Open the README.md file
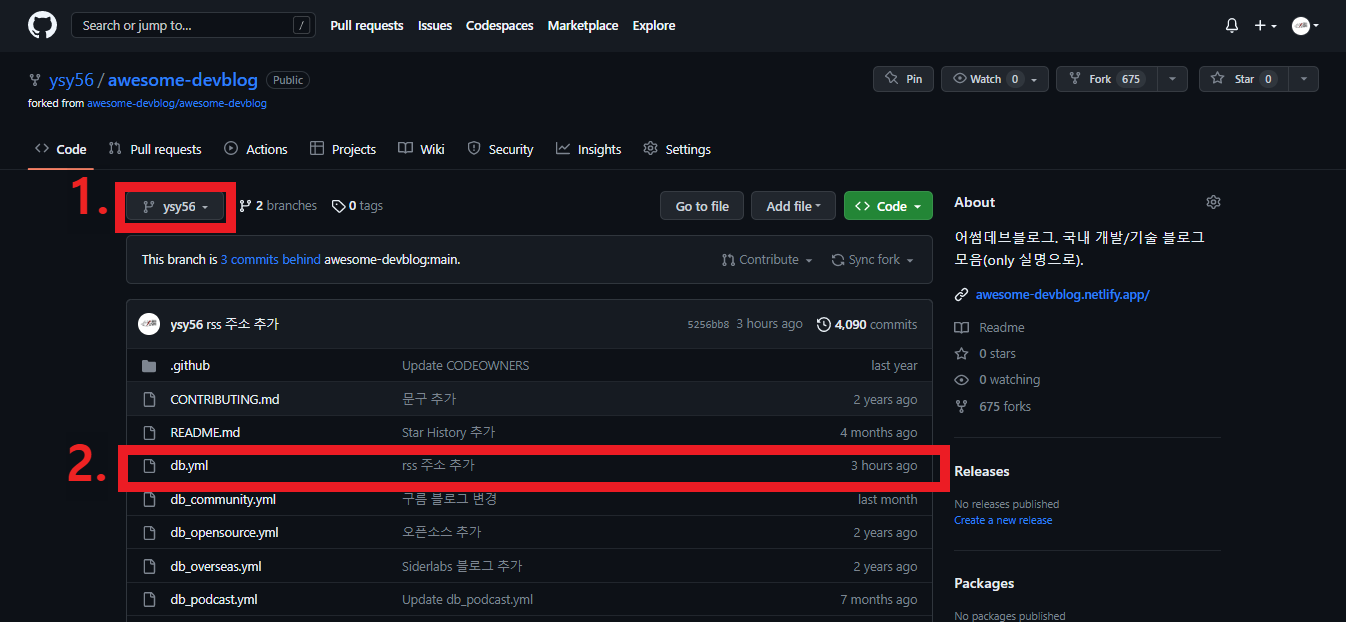 [205, 433]
